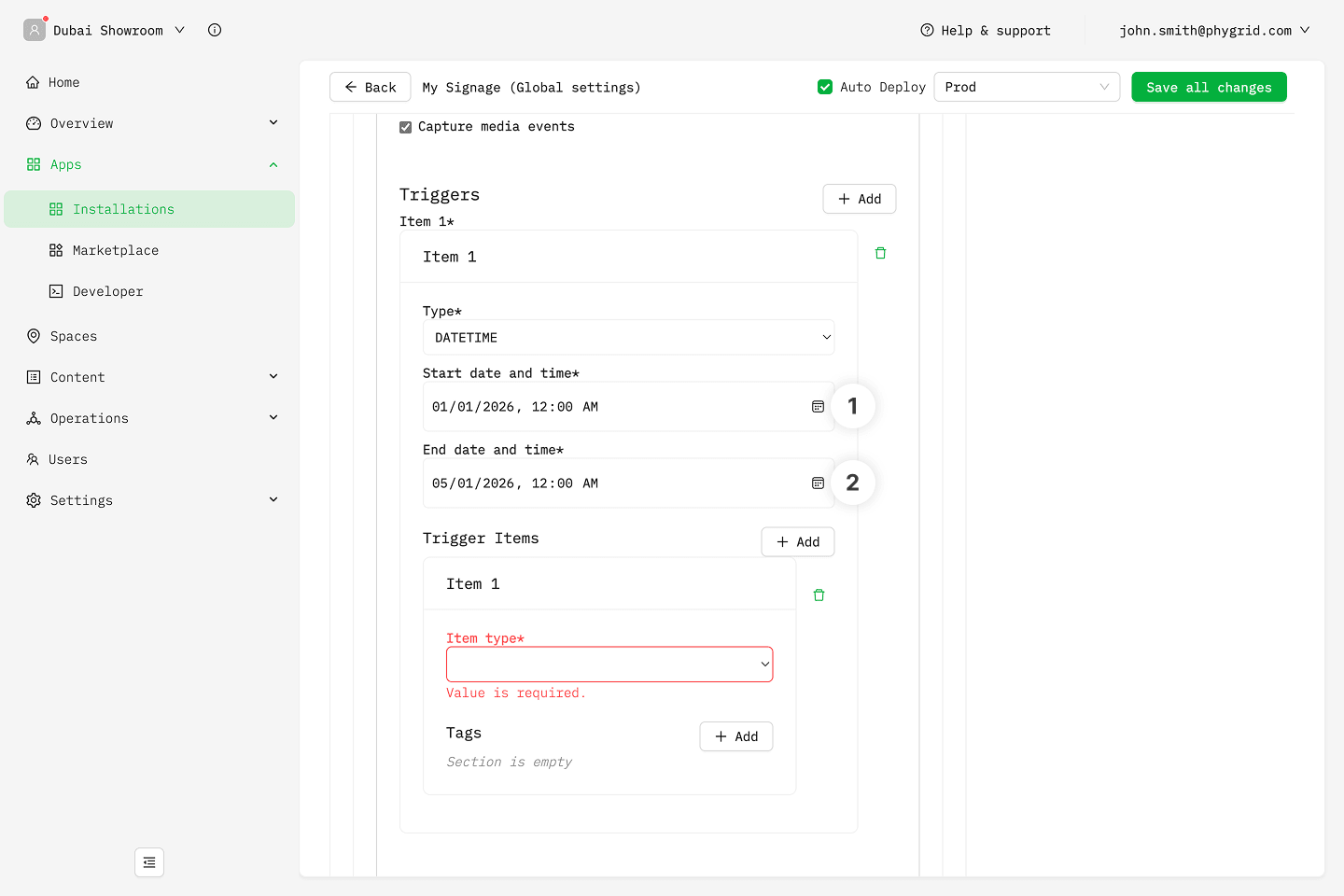Go Back to previous page
The image size is (1344, 896).
[x=371, y=87]
